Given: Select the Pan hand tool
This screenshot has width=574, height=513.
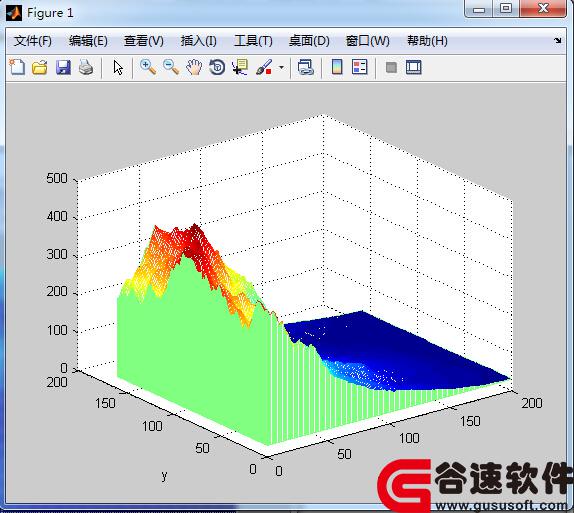Looking at the screenshot, I should coord(194,67).
